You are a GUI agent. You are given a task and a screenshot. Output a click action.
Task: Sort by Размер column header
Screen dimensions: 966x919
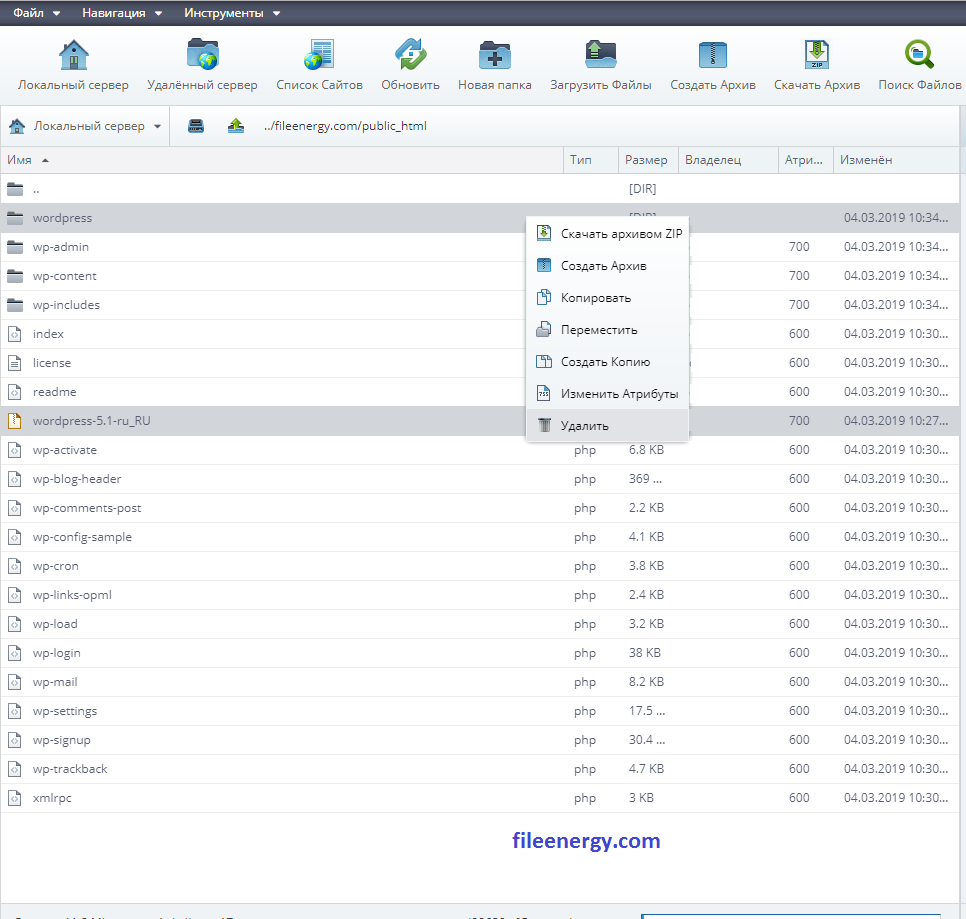pos(646,160)
